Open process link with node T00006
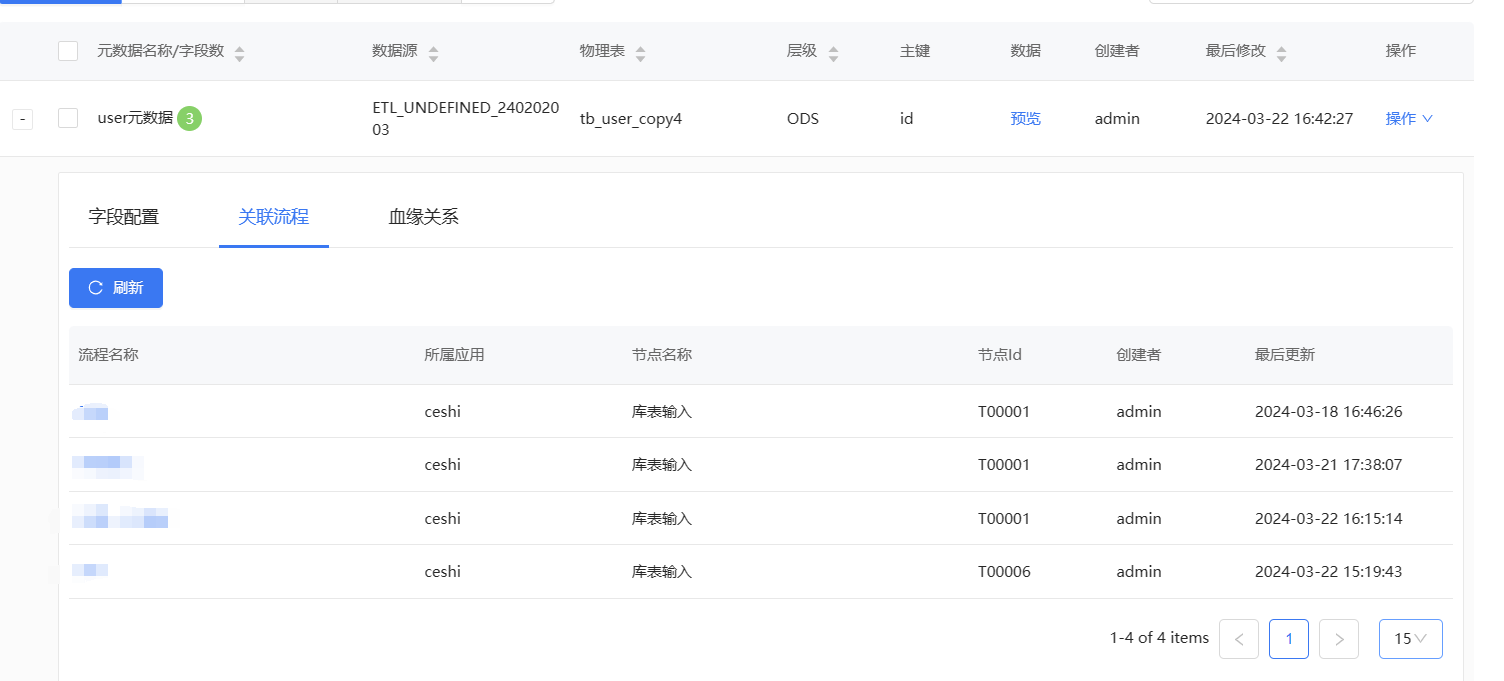1504x681 pixels. (x=91, y=571)
